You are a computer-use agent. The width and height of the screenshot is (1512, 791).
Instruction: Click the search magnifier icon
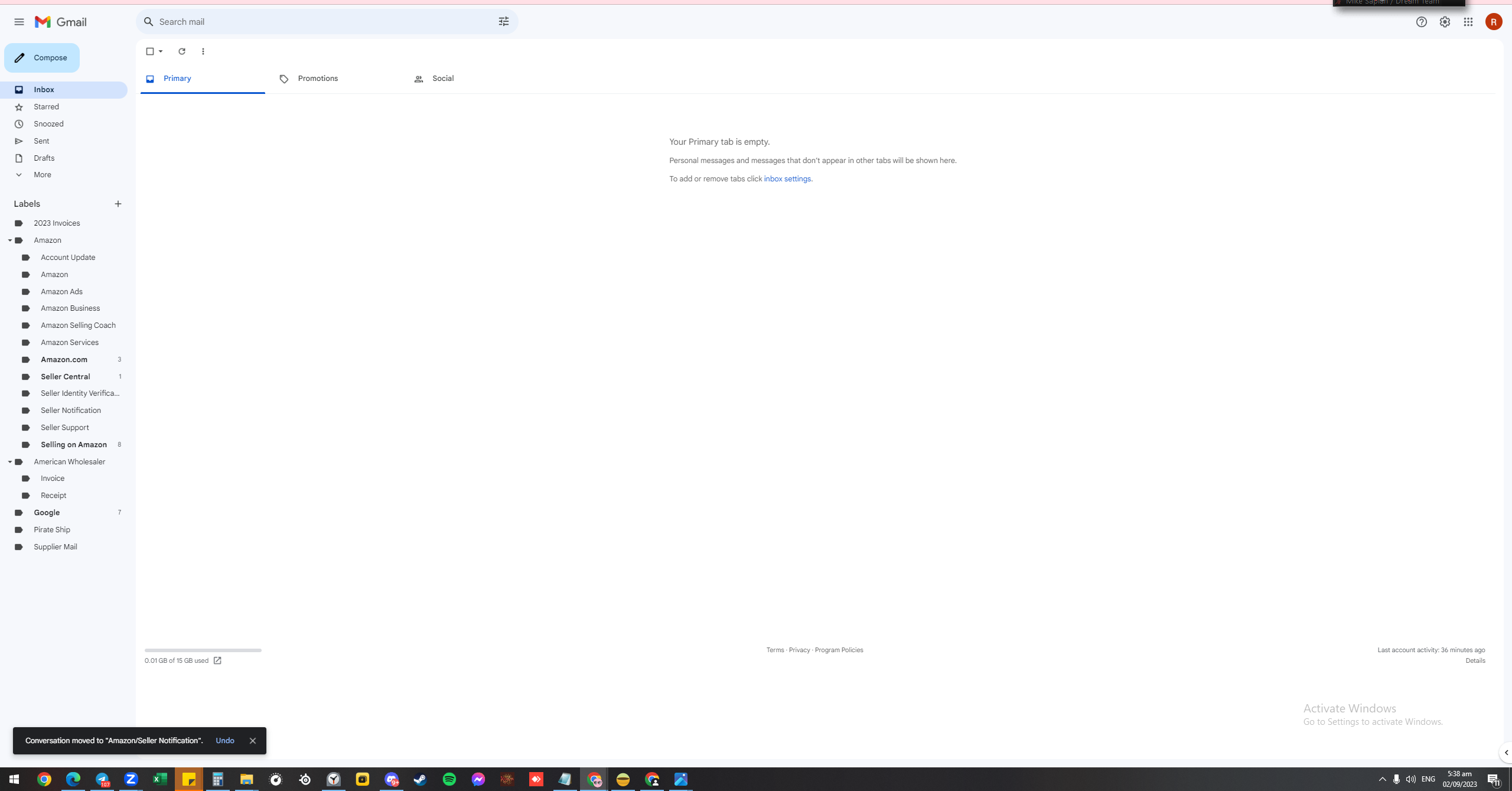click(149, 22)
